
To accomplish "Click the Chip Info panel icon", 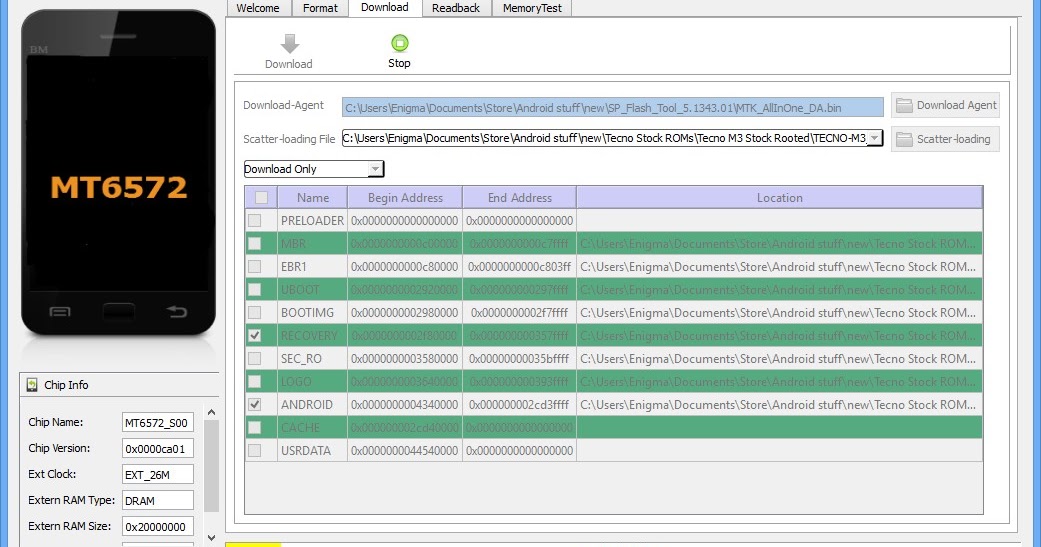I will [x=31, y=384].
